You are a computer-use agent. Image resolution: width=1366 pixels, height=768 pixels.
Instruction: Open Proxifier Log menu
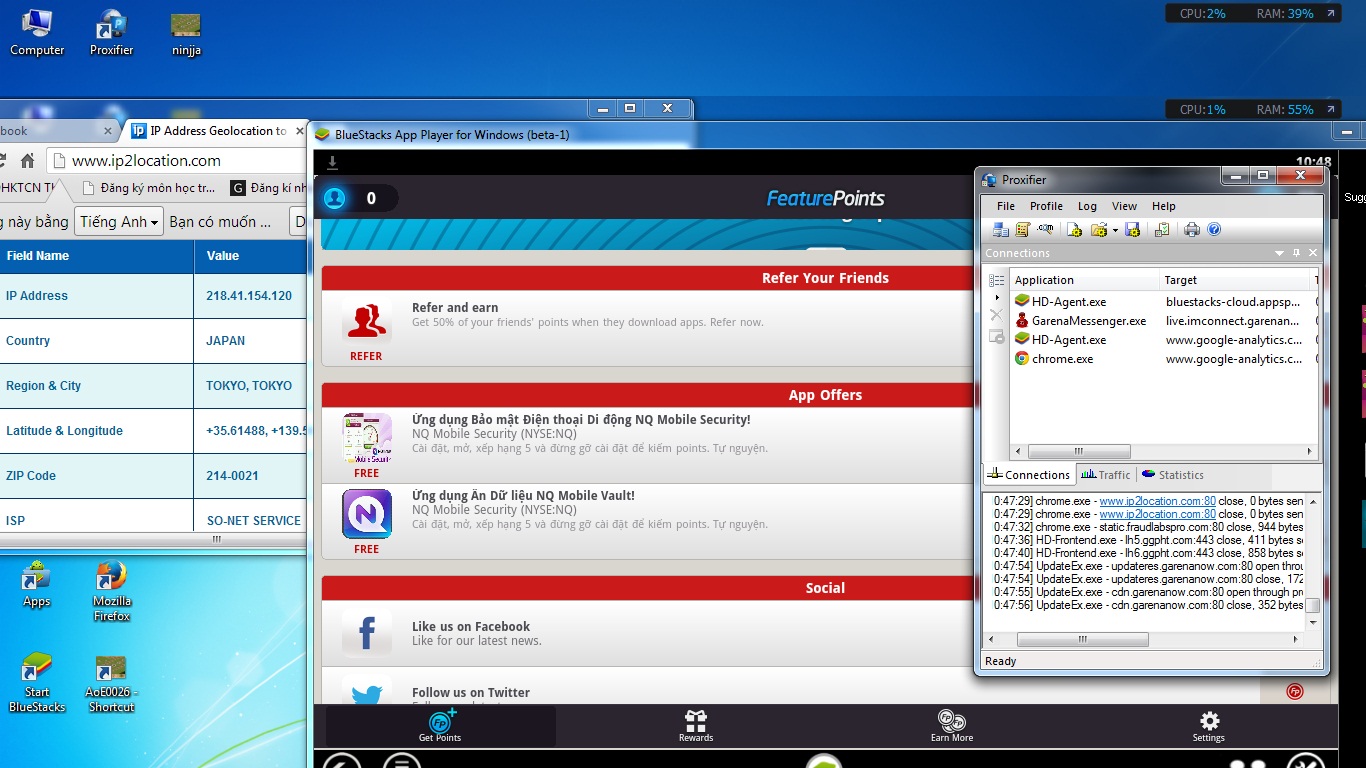pyautogui.click(x=1087, y=206)
